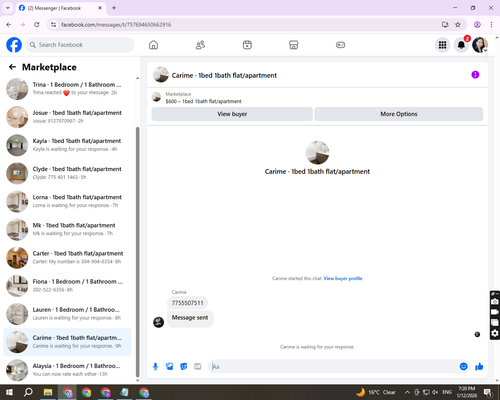The image size is (500, 400).
Task: Open the Reels video icon
Action: 247,45
